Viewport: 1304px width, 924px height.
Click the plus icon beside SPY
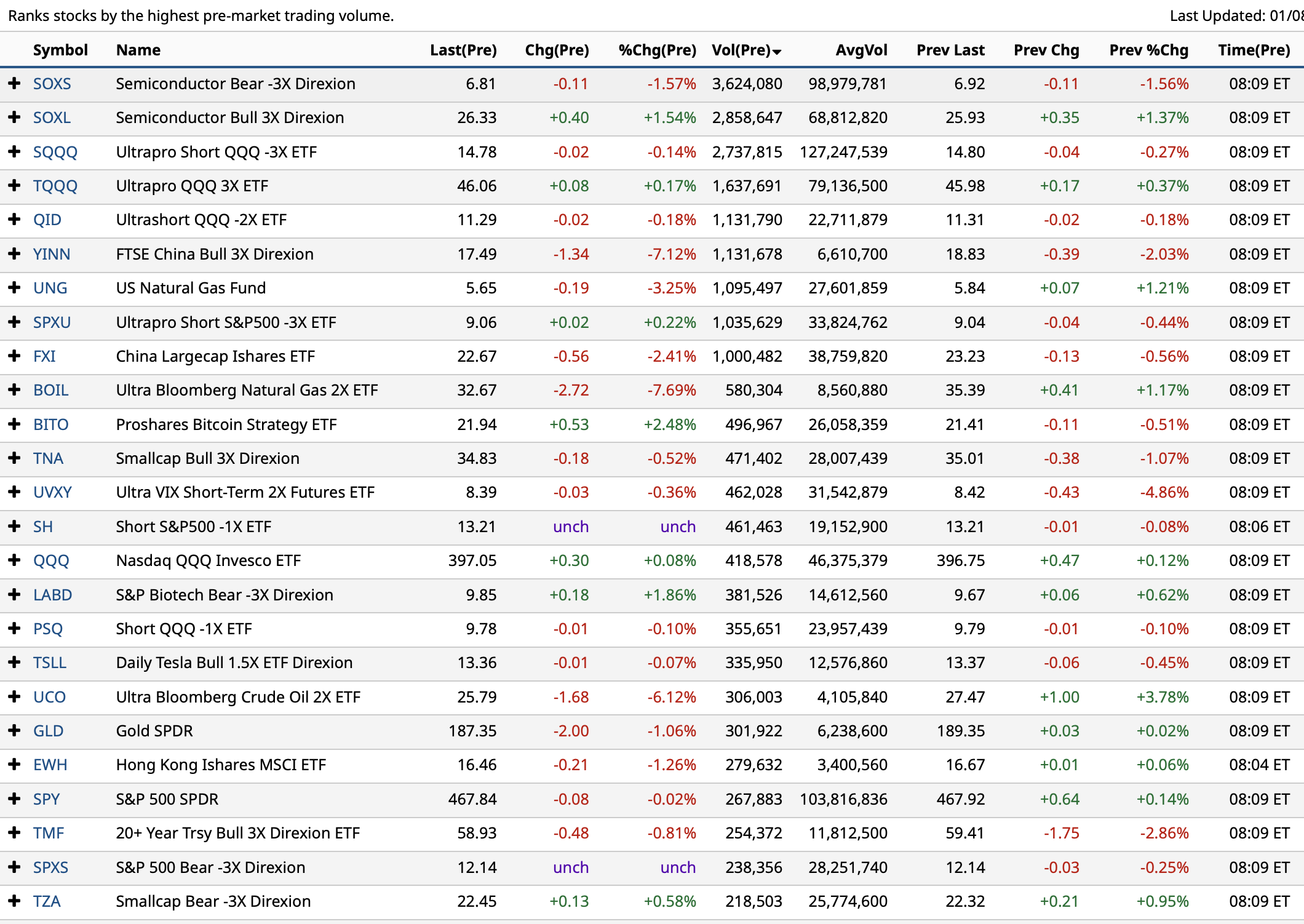pyautogui.click(x=14, y=799)
